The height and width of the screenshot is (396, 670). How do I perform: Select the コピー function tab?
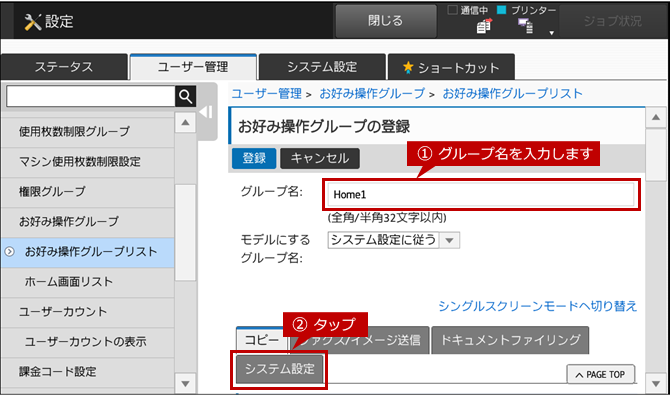point(262,340)
